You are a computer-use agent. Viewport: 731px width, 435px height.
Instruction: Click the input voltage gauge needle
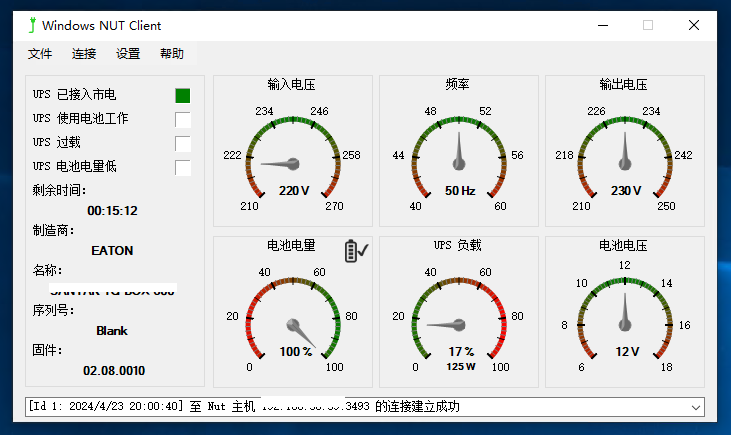pyautogui.click(x=280, y=163)
